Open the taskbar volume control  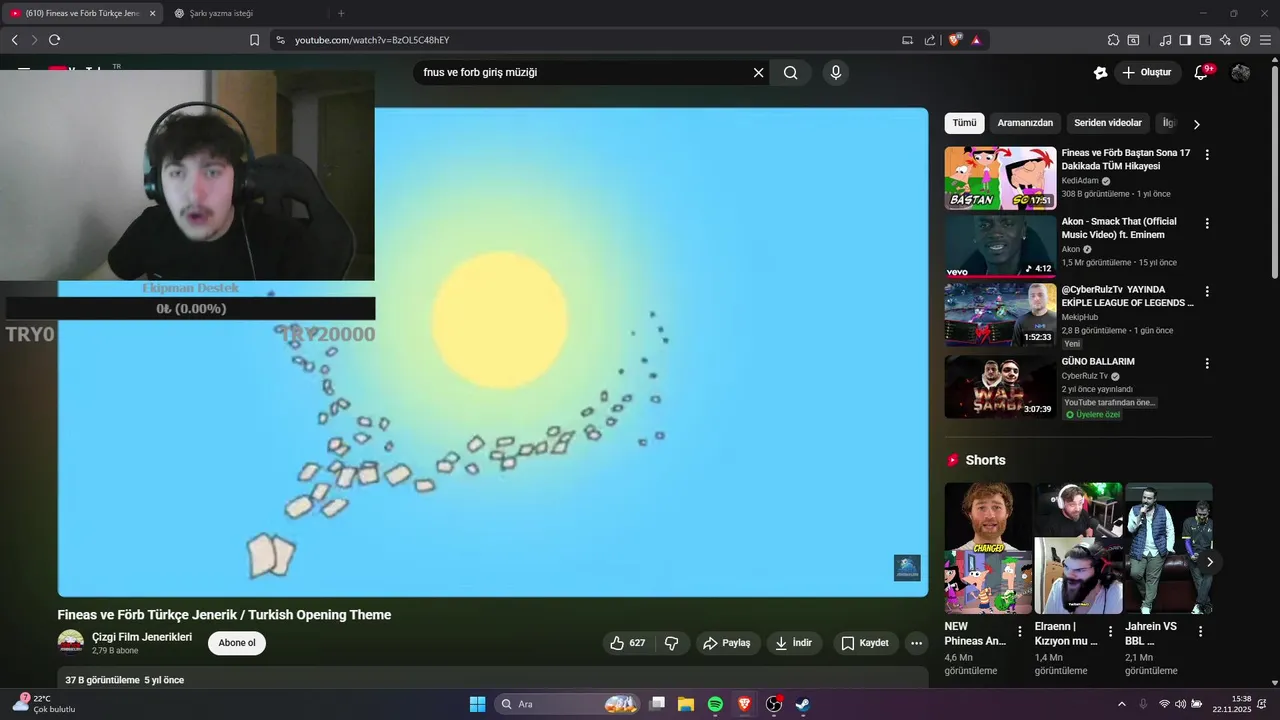click(1180, 704)
